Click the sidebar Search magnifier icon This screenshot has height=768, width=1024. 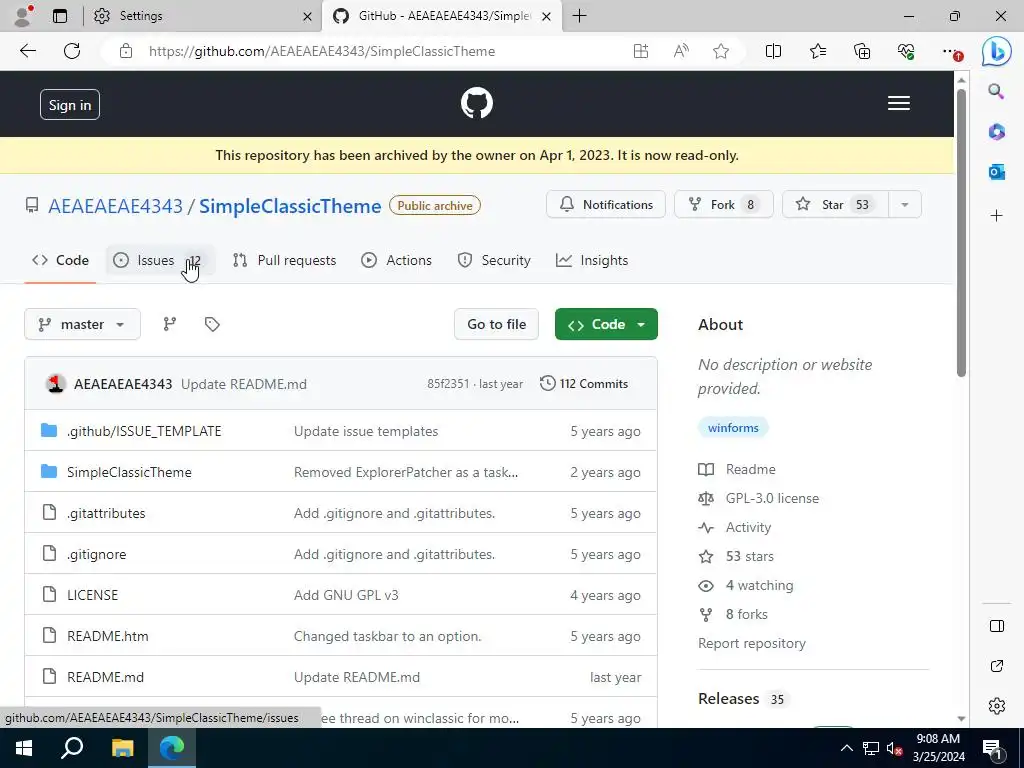click(x=996, y=91)
